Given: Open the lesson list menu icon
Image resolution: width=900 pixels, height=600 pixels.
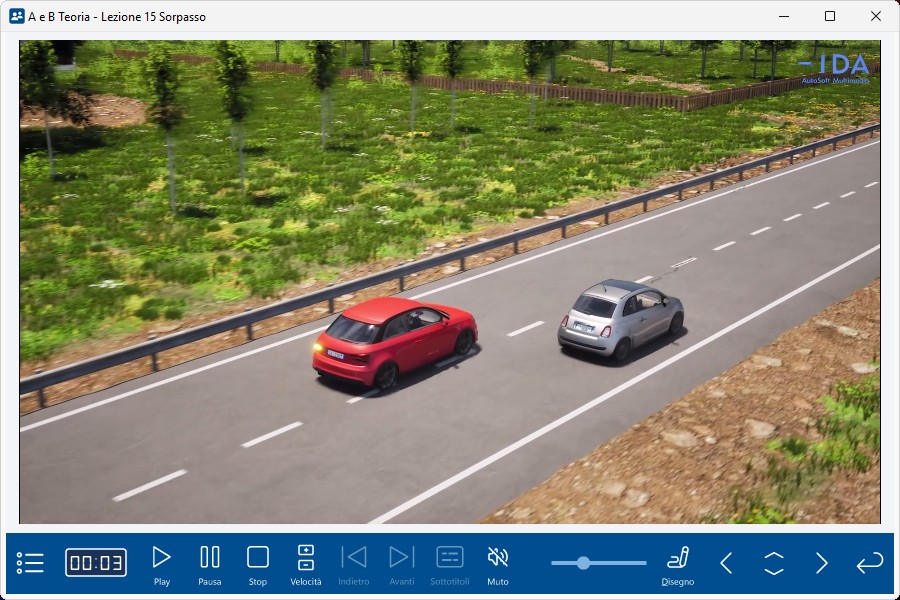Looking at the screenshot, I should tap(30, 563).
